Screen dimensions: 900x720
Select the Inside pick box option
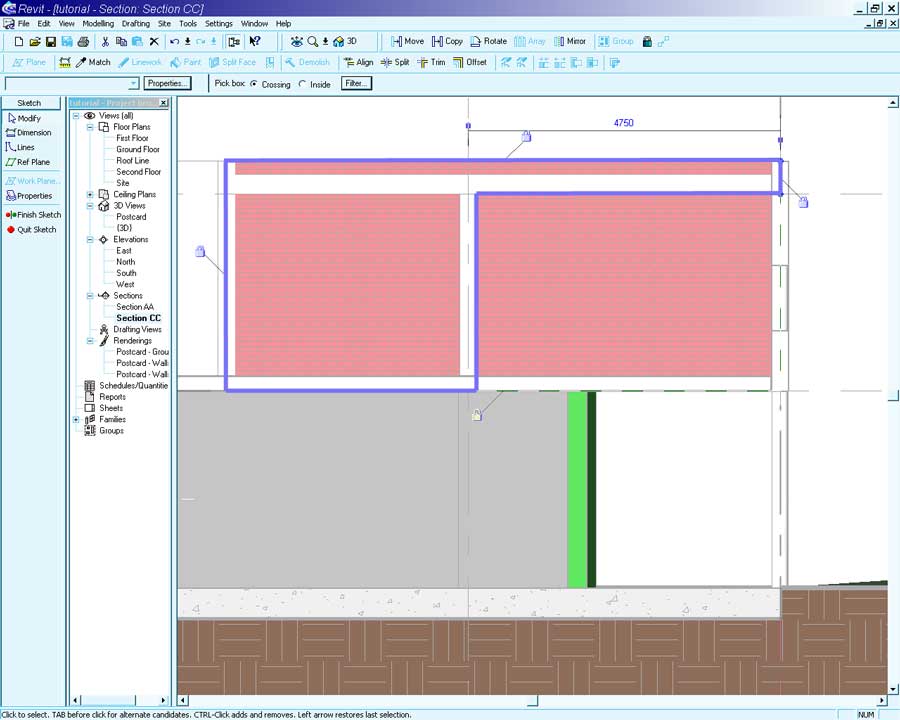pos(303,85)
